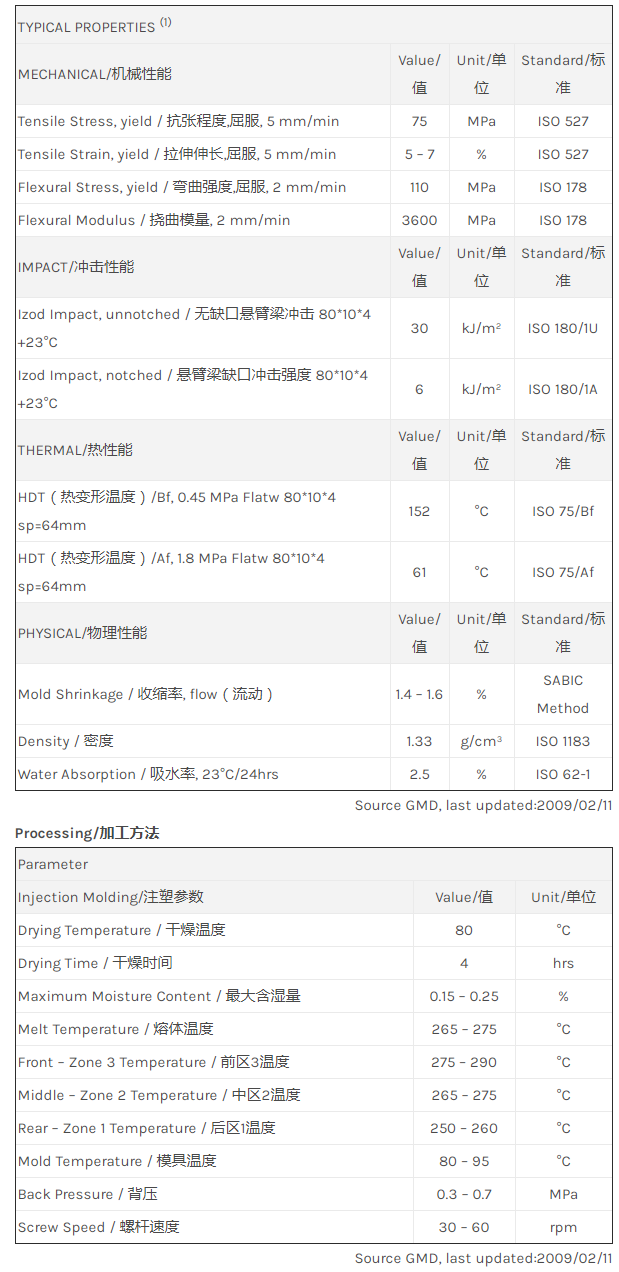Click the Drying Temperature value 80
Image resolution: width=619 pixels, height=1272 pixels.
[464, 930]
